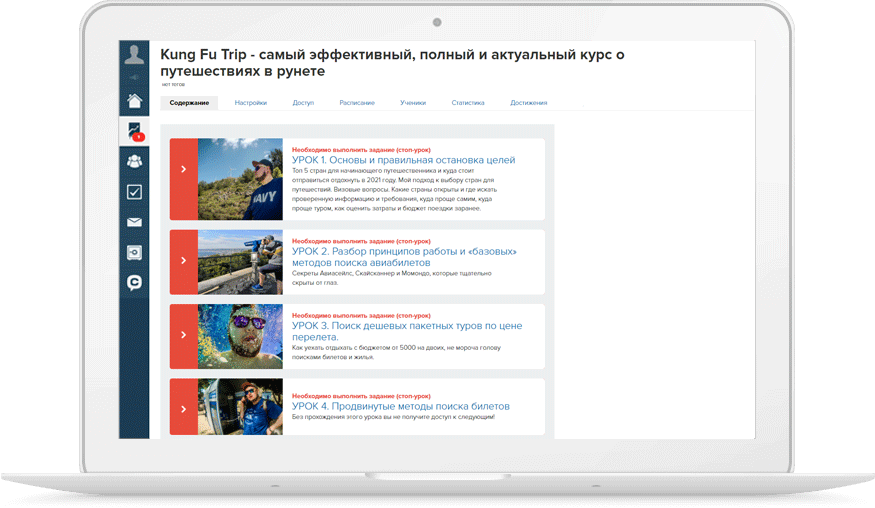Switch to the Ученики tab

pyautogui.click(x=413, y=103)
